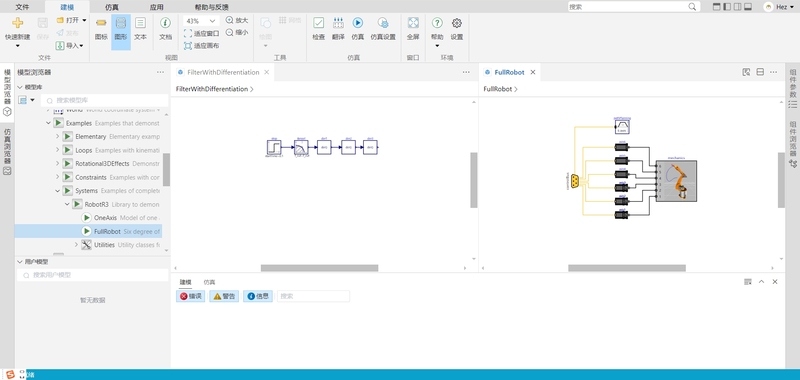Start the 仿真 simulation play icon

point(358,23)
